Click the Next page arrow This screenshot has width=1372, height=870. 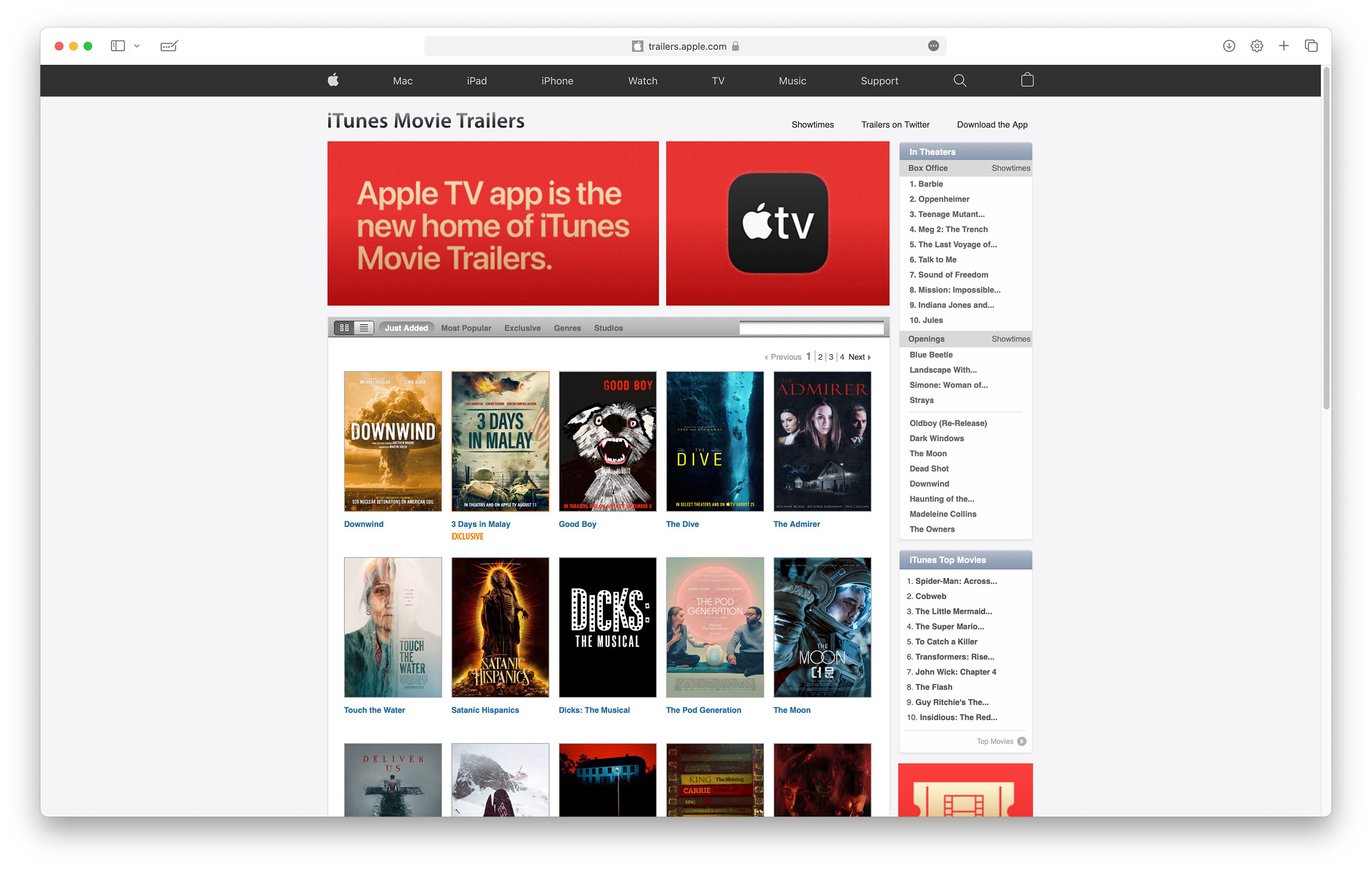point(869,357)
